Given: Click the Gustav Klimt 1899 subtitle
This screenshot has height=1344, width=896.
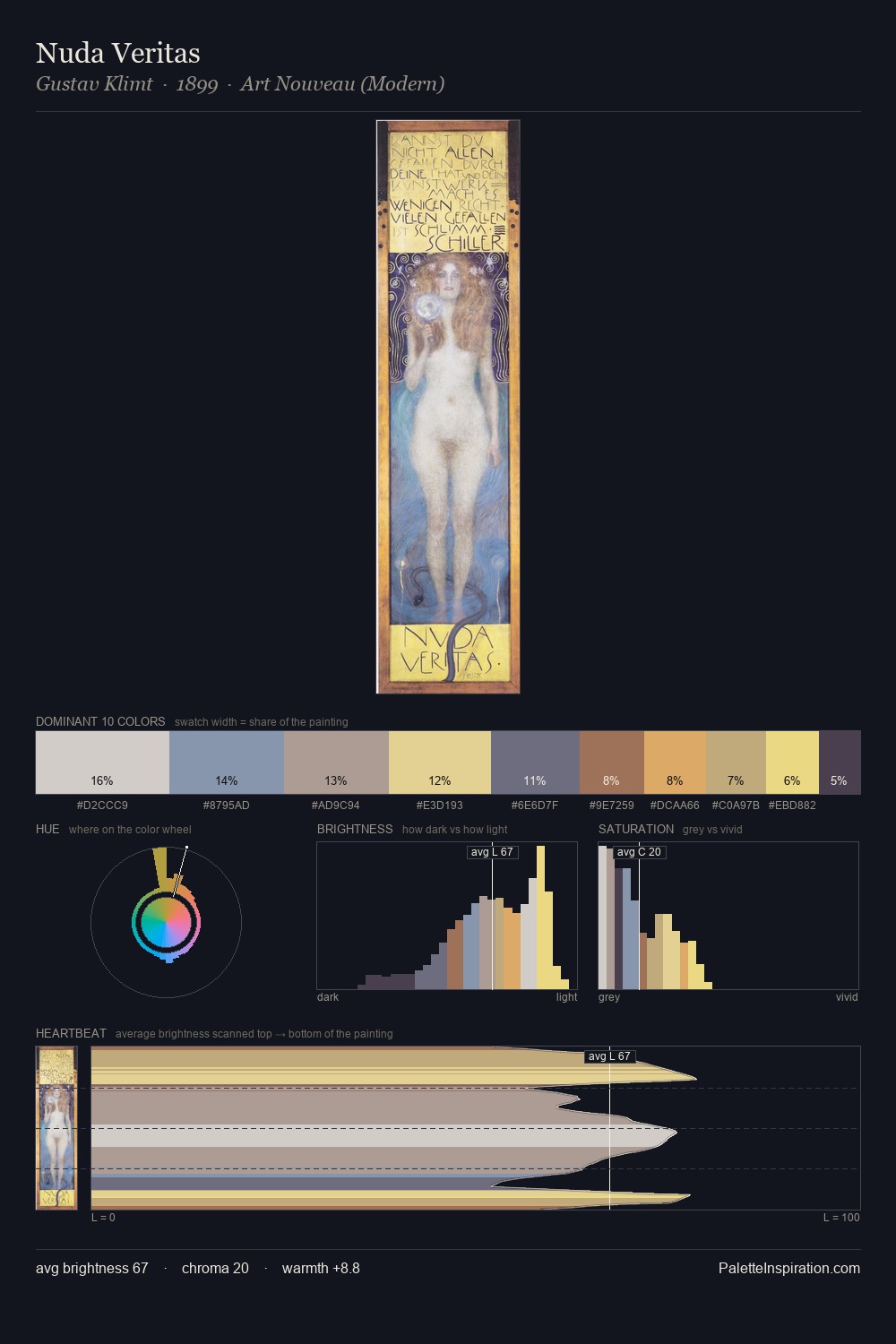Looking at the screenshot, I should [240, 84].
